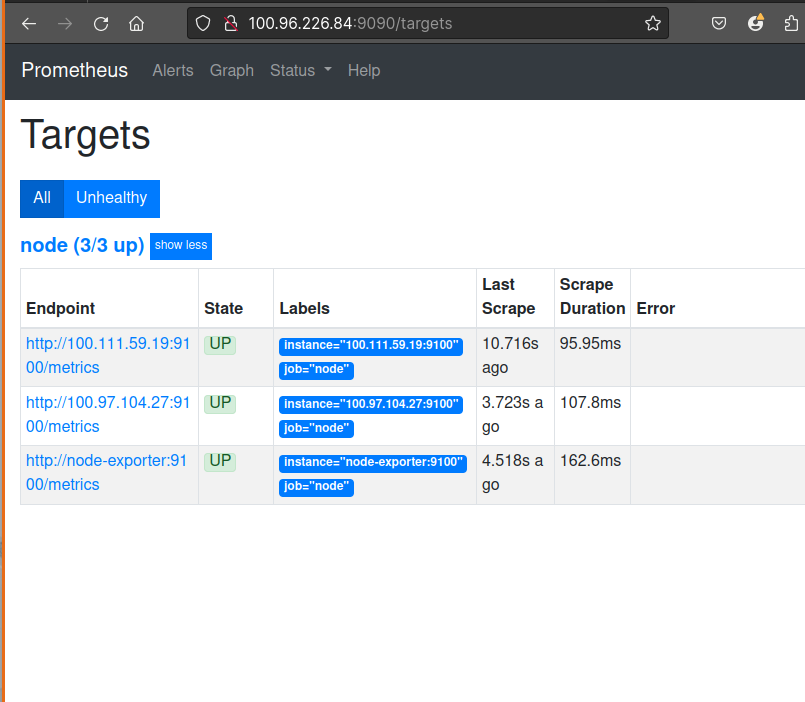
Task: Click the Labels column header
Action: [x=304, y=309]
